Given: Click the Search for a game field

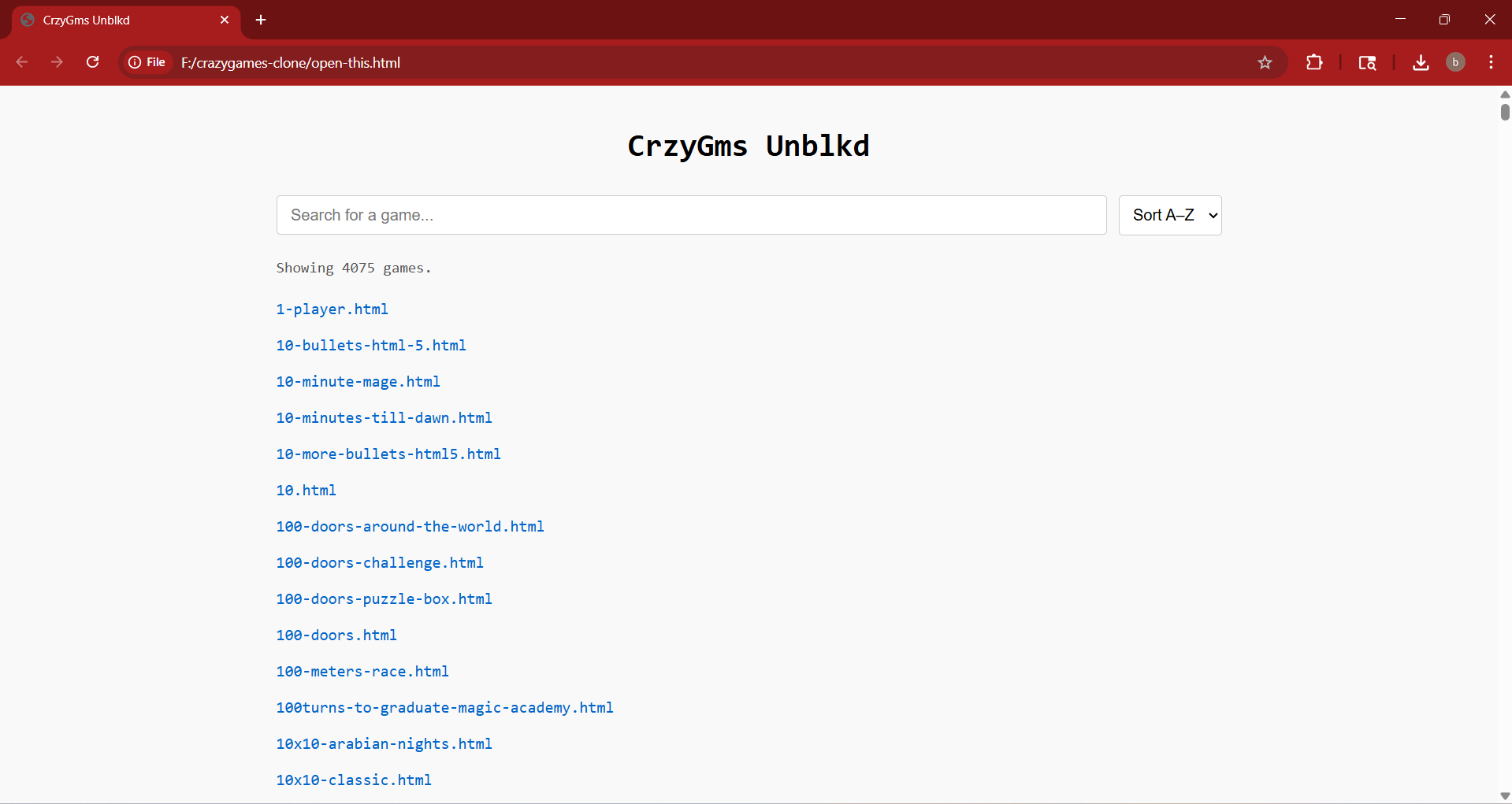Looking at the screenshot, I should [691, 215].
